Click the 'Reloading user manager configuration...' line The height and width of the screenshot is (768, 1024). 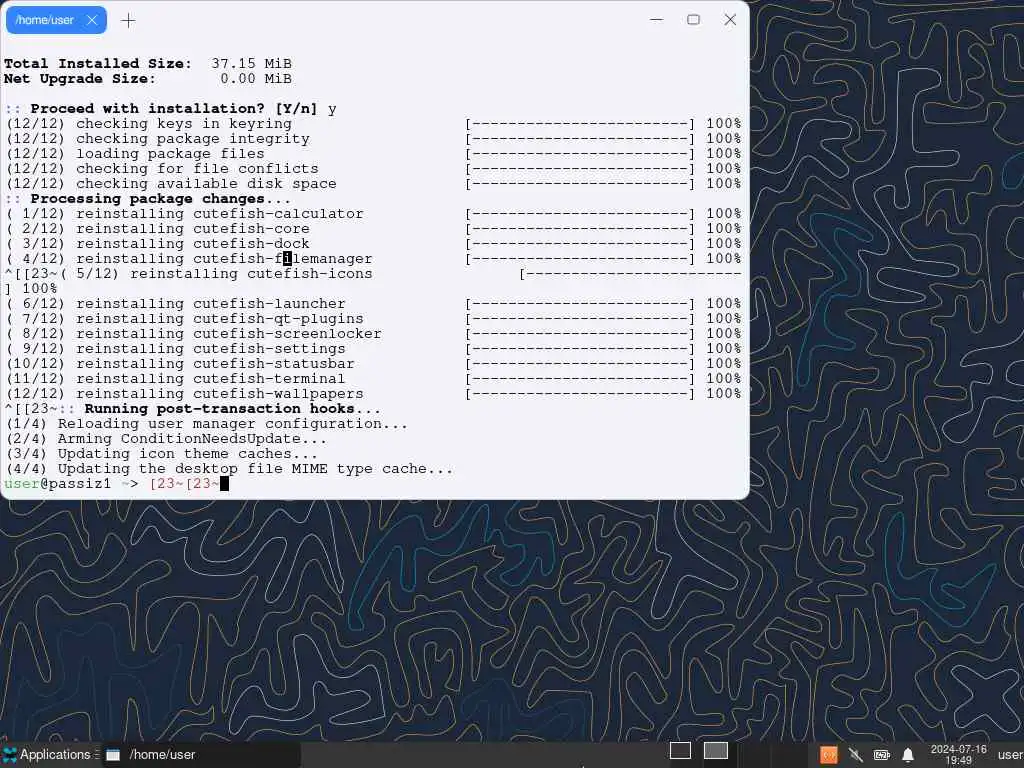point(206,424)
